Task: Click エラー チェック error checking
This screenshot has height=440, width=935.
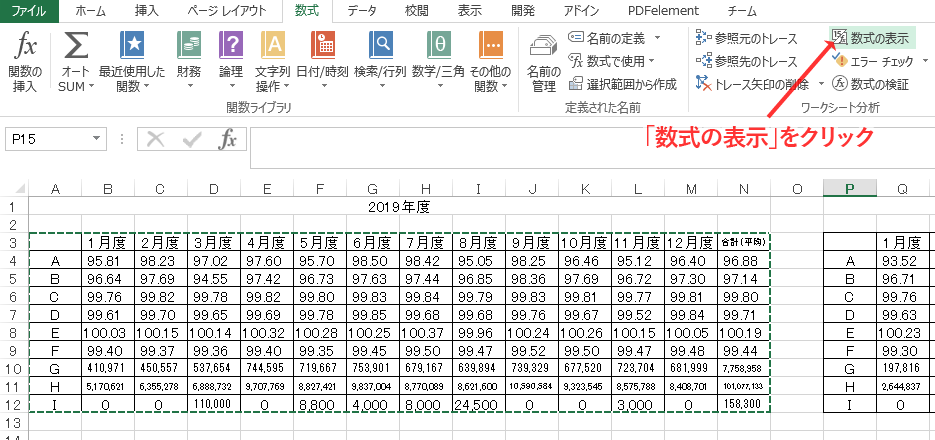Action: click(873, 61)
